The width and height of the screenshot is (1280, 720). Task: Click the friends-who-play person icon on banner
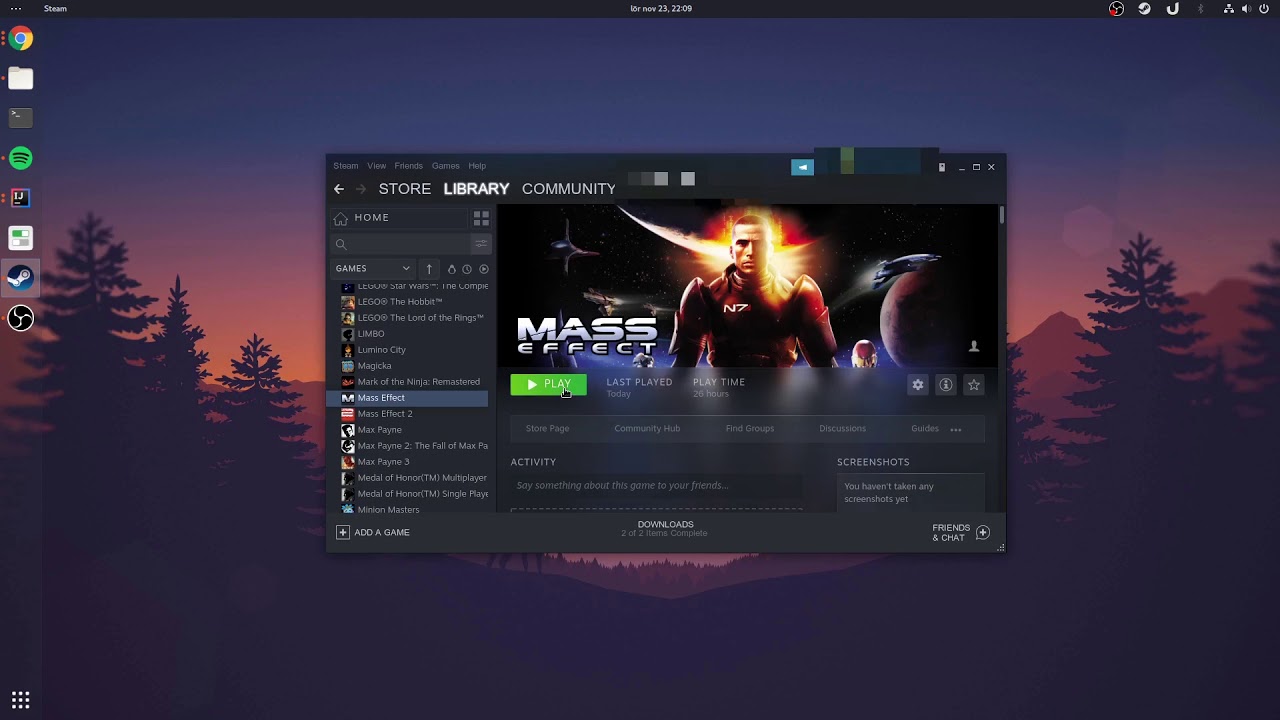tap(974, 346)
